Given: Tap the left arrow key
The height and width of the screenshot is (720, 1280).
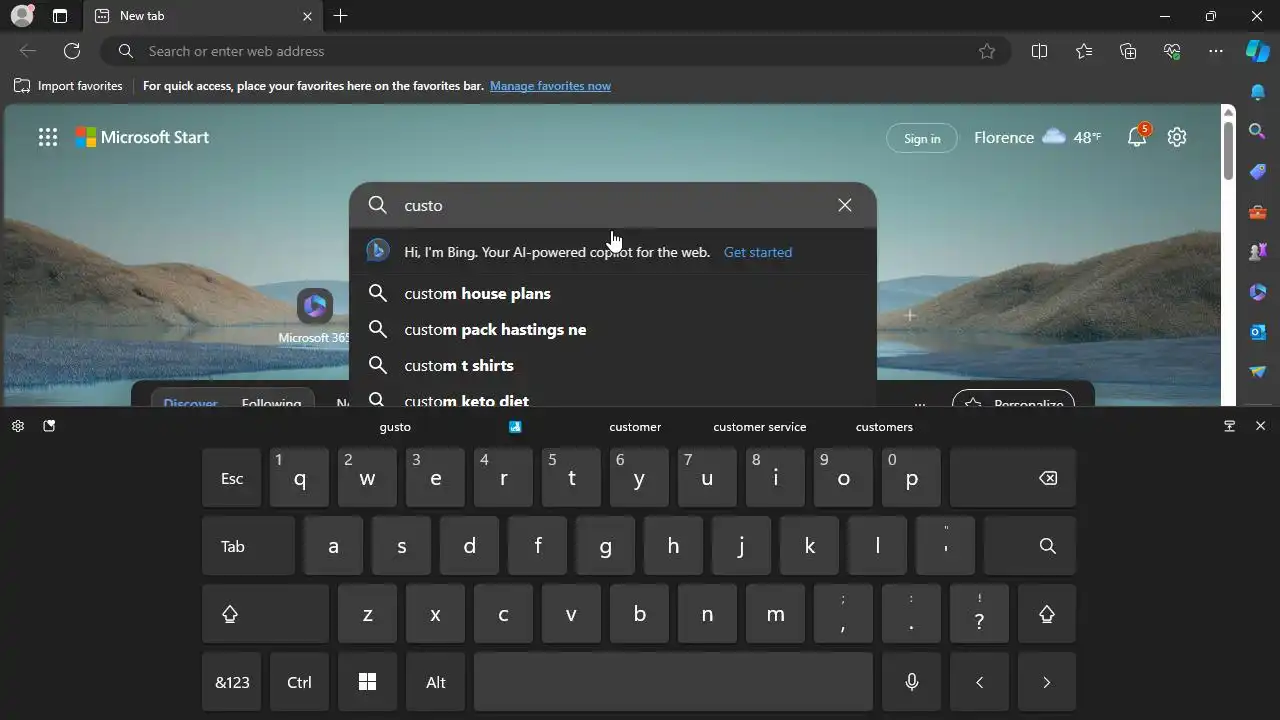Looking at the screenshot, I should click(x=979, y=682).
